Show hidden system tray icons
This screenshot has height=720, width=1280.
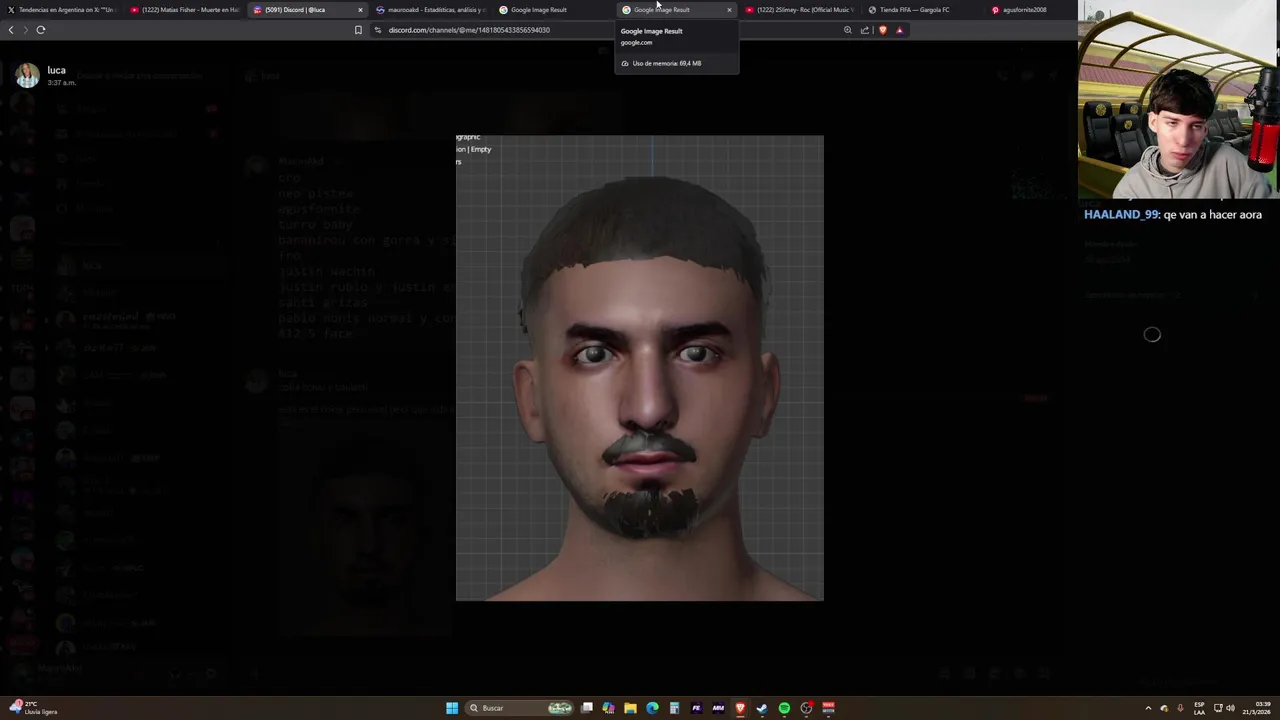click(x=1148, y=708)
